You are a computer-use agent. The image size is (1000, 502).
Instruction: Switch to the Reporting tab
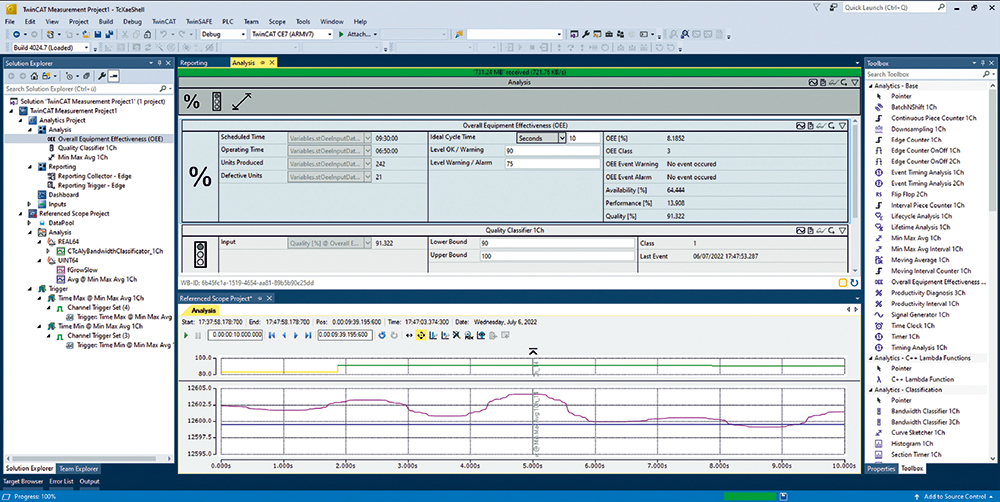pos(194,63)
